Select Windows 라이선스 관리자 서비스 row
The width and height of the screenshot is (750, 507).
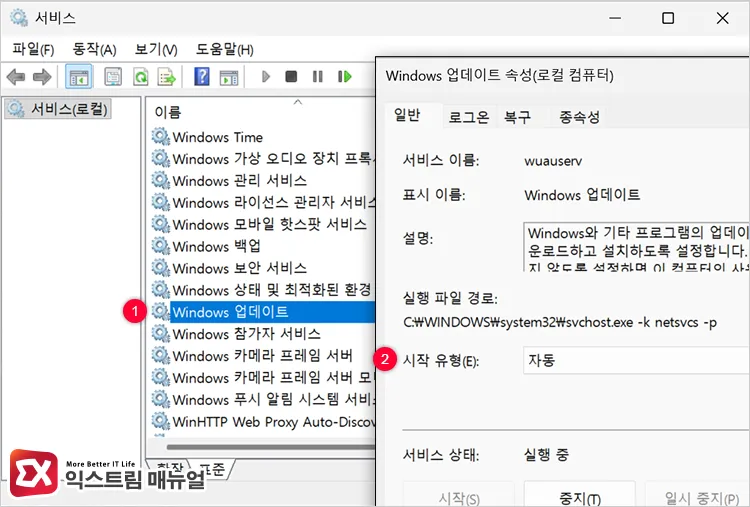coord(263,203)
